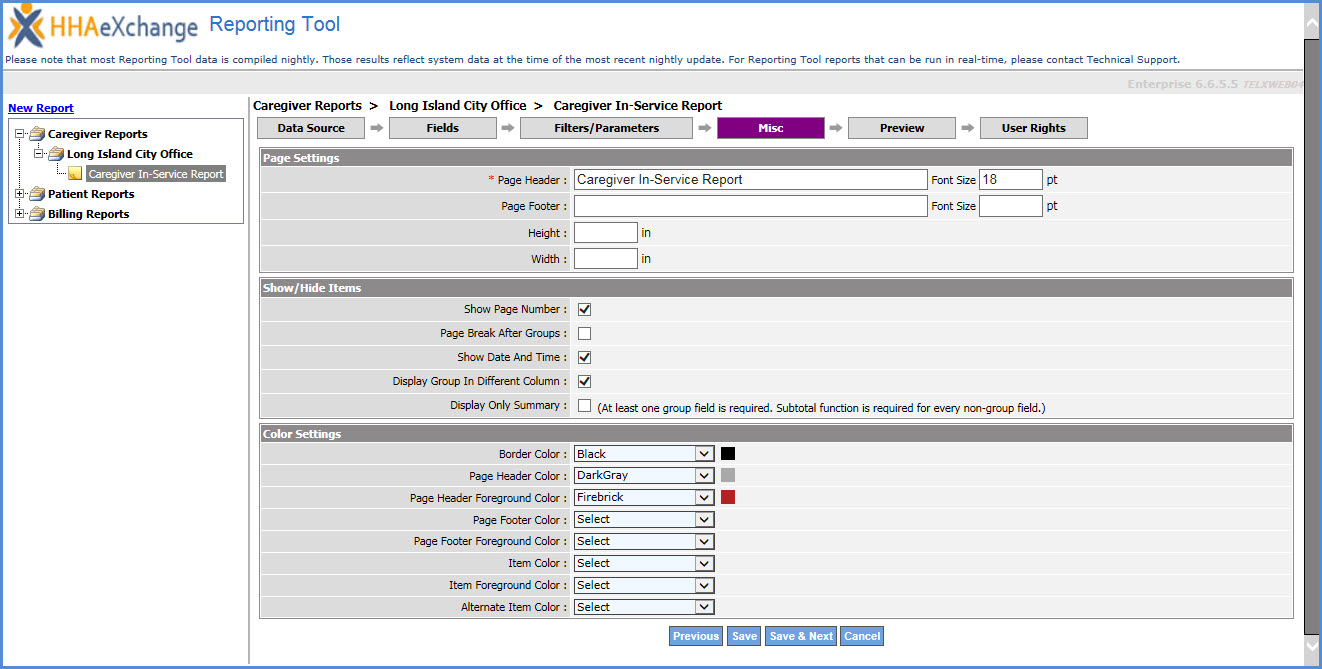Enable Page Break After Groups checkbox
The height and width of the screenshot is (669, 1322).
[x=584, y=334]
